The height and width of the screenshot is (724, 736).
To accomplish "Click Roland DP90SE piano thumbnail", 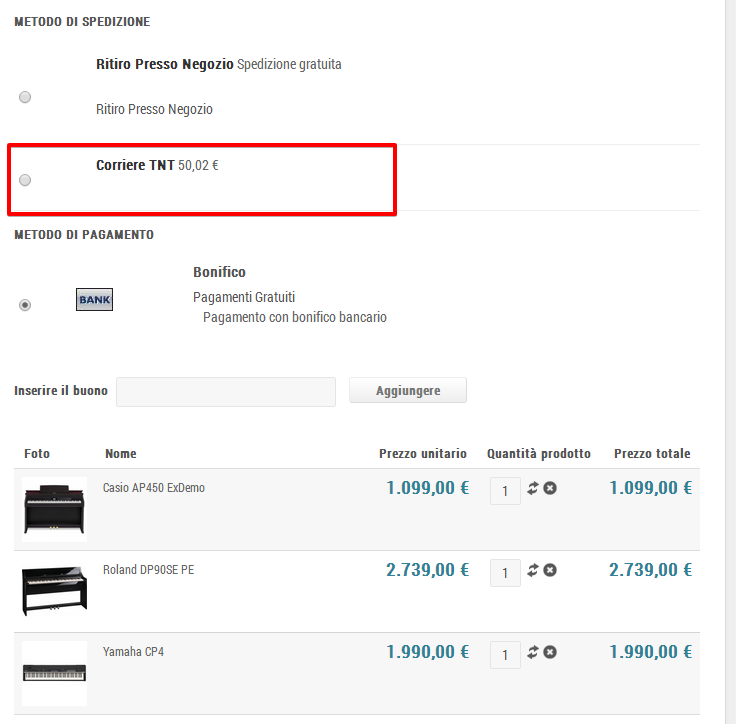I will pyautogui.click(x=54, y=590).
